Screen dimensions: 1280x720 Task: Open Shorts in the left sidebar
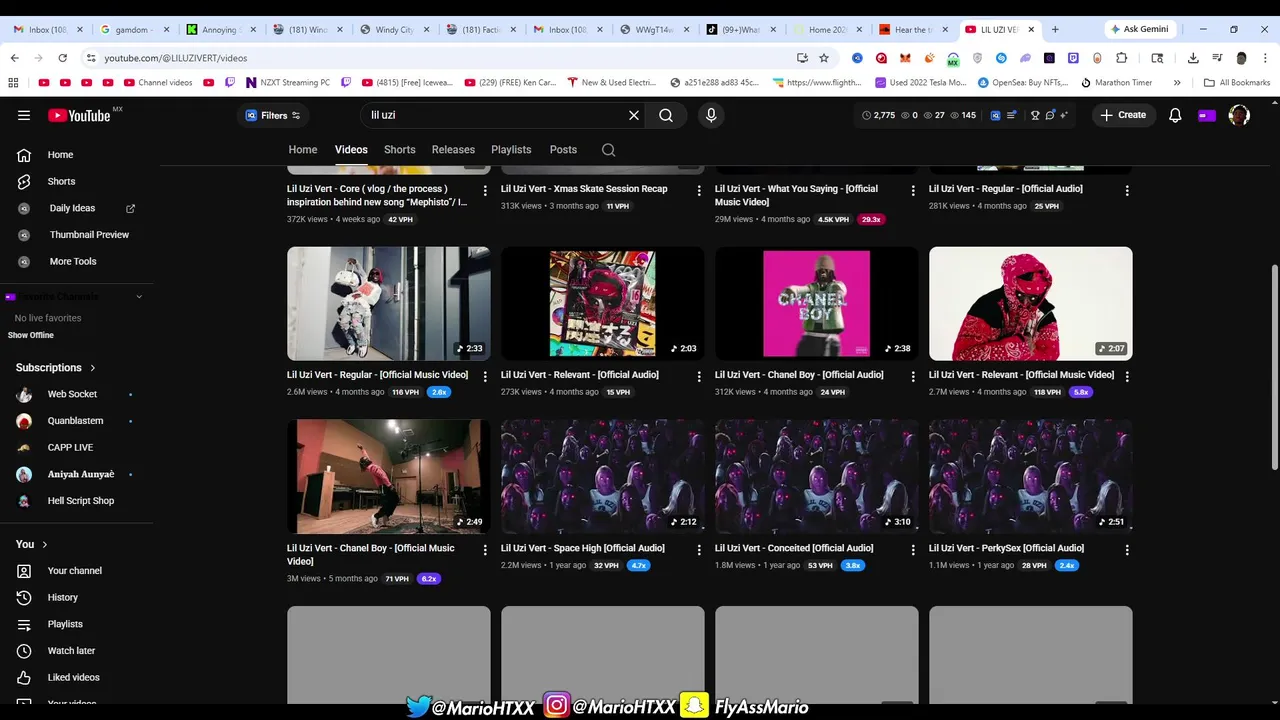(77, 182)
